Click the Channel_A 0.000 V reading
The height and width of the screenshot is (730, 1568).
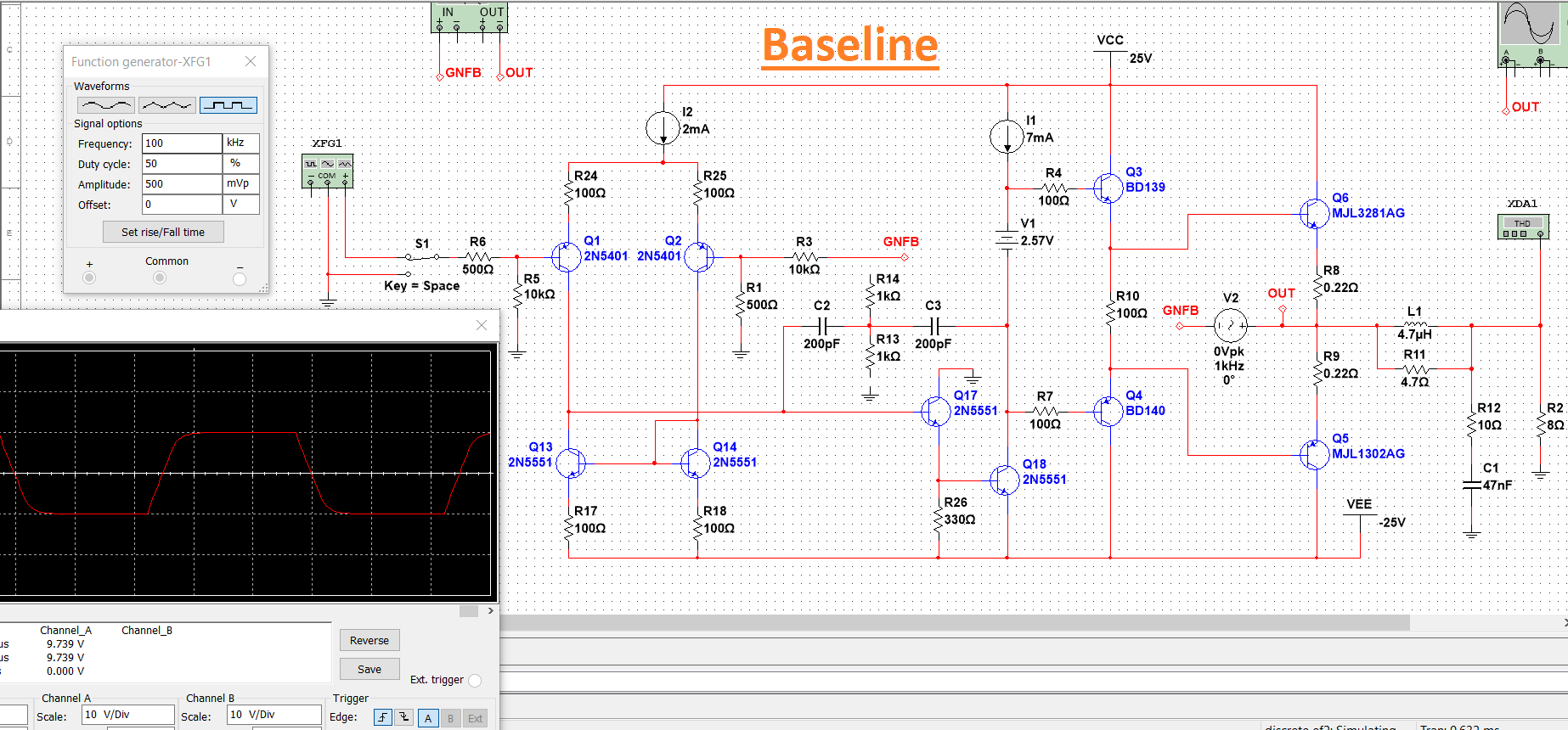65,671
